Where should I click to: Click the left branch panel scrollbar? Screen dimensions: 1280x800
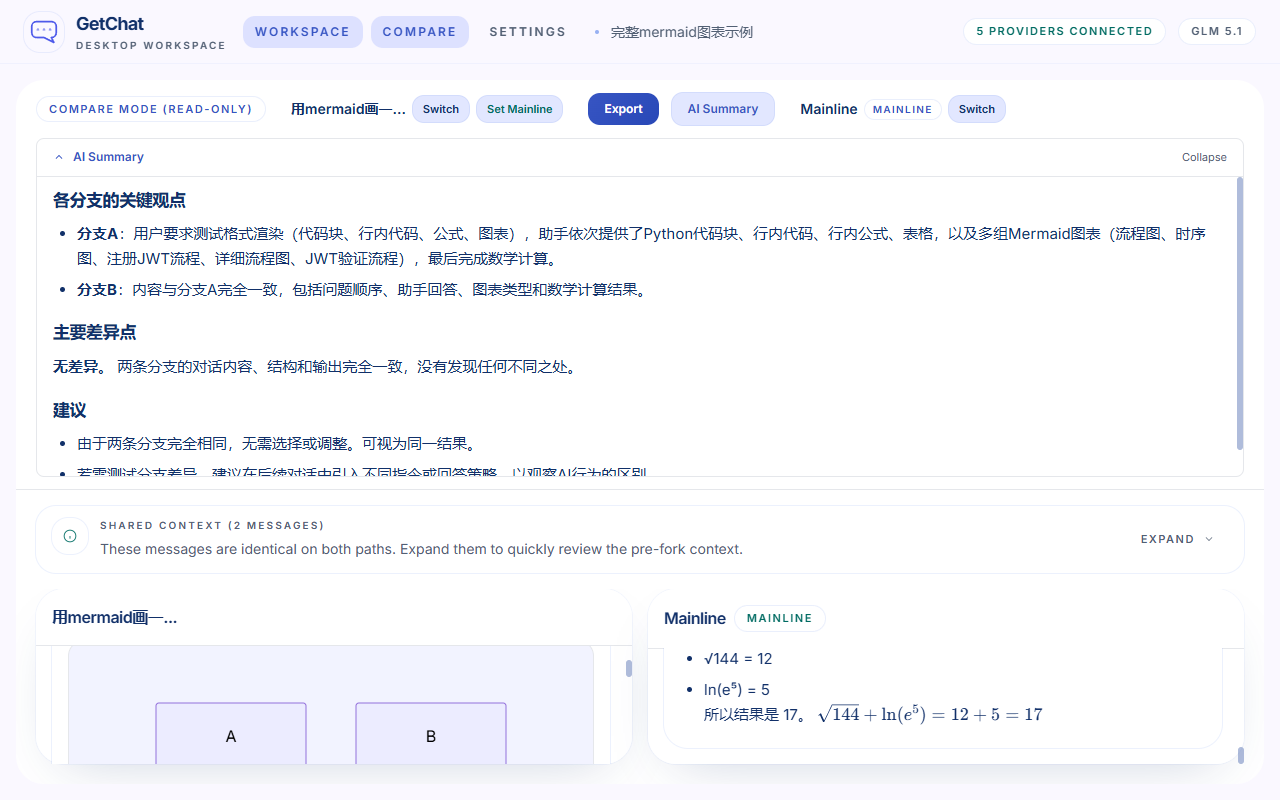pos(629,668)
